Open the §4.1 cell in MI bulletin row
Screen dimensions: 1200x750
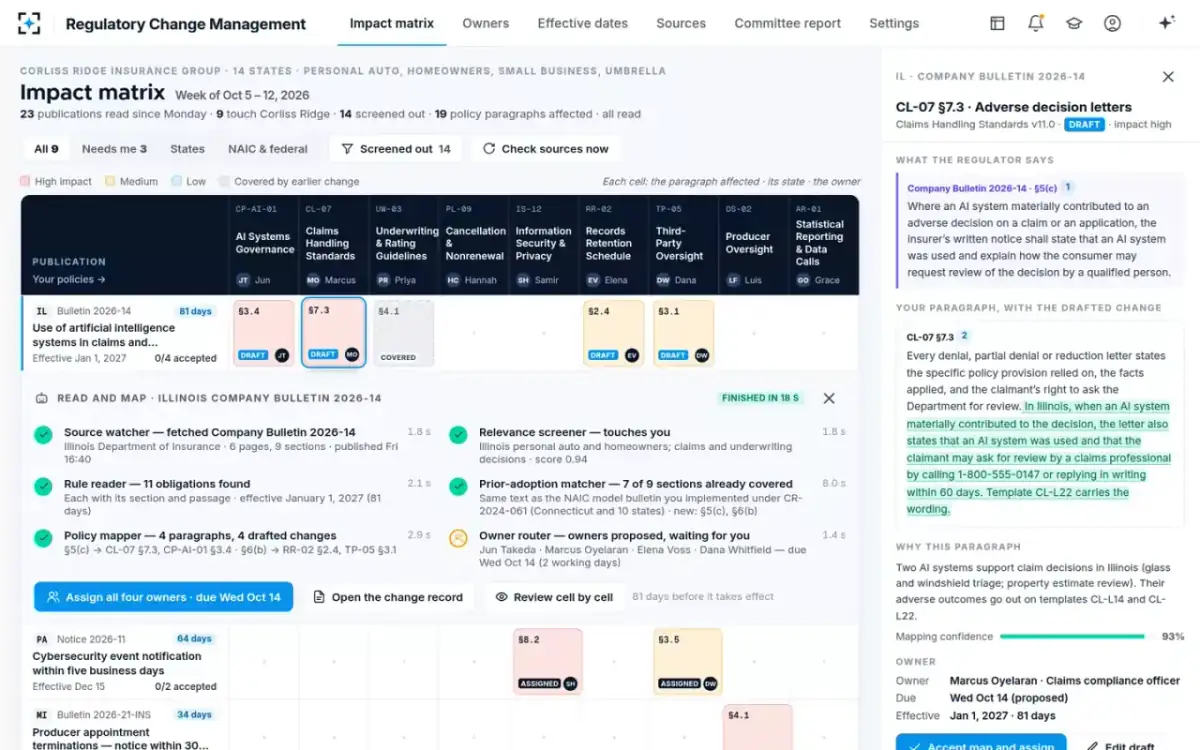pyautogui.click(x=758, y=728)
